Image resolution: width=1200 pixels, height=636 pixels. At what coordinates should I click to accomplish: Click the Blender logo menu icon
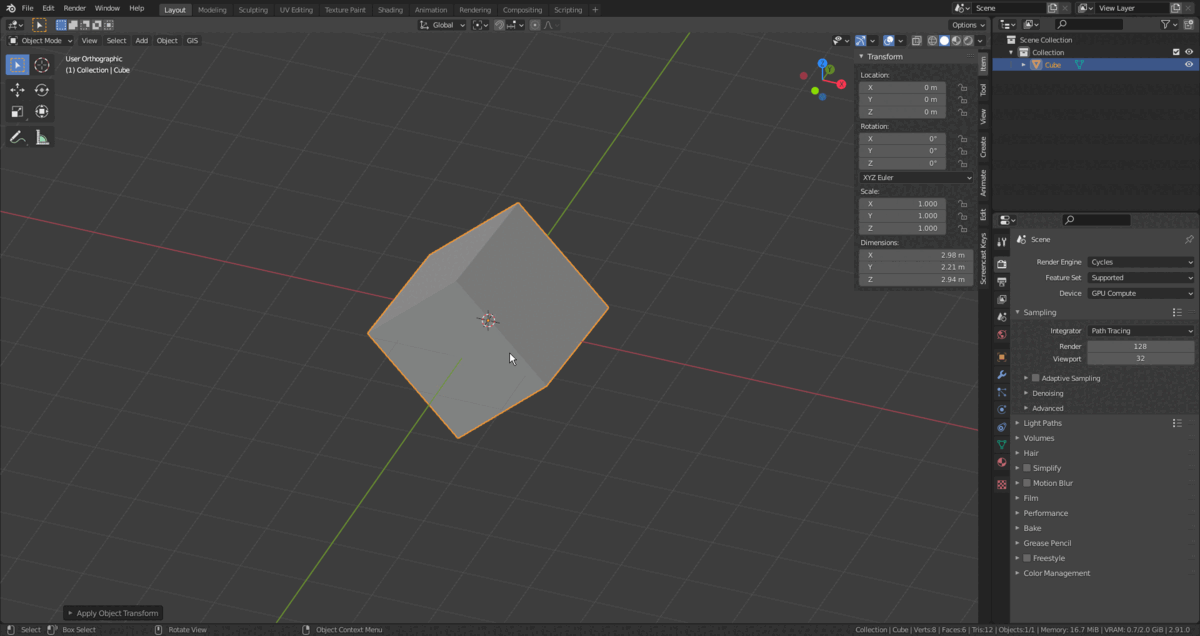10,9
